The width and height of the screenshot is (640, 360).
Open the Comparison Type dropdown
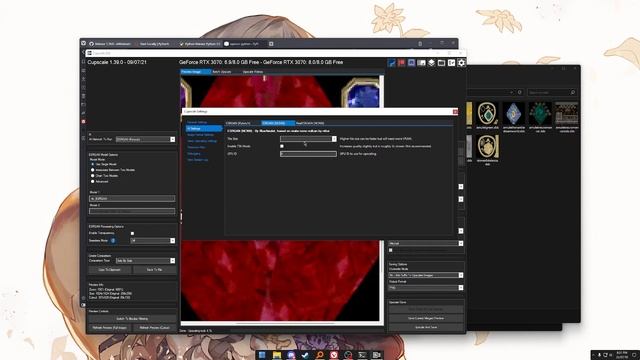pos(145,260)
